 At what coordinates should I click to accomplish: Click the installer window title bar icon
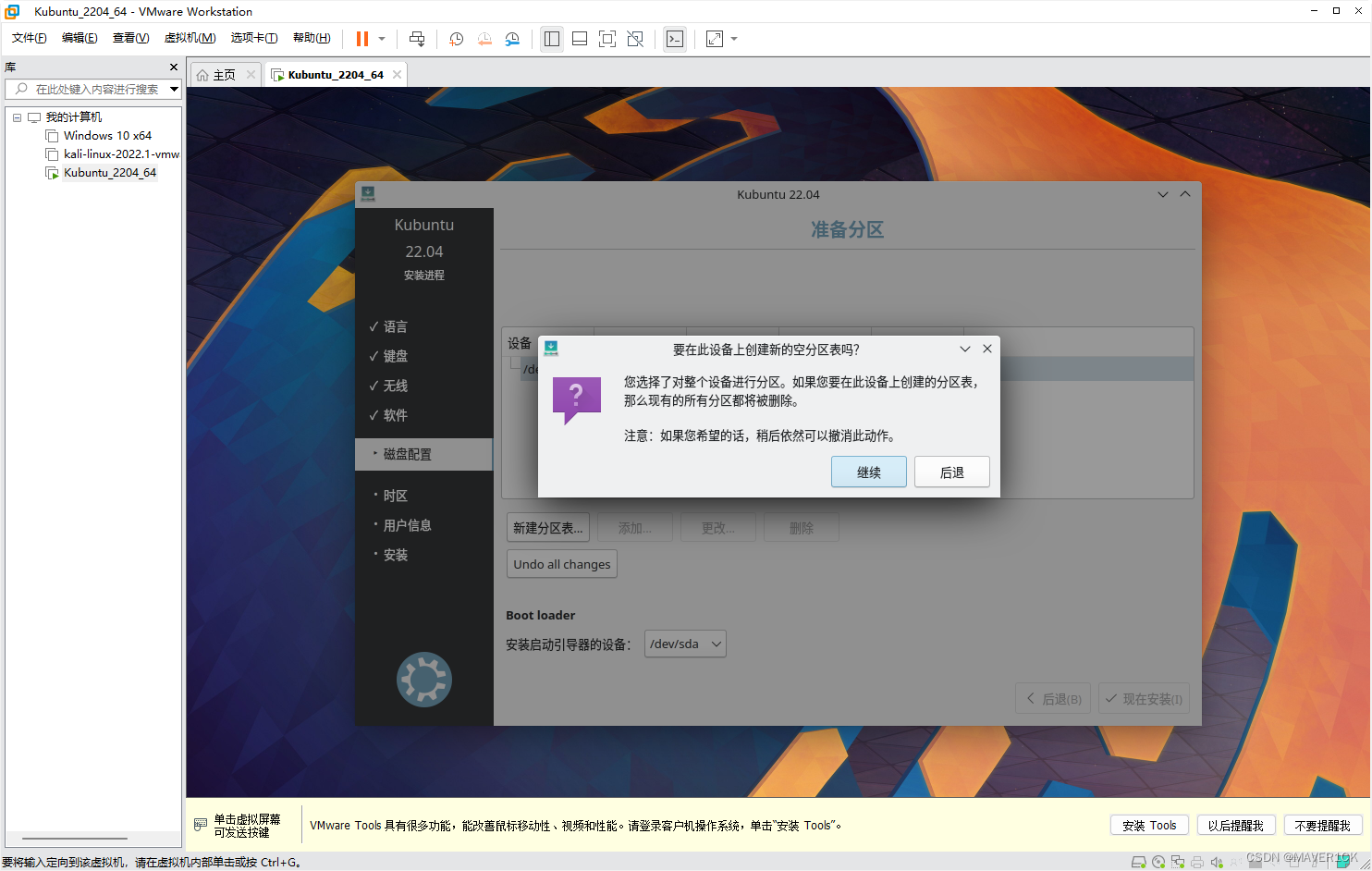pyautogui.click(x=368, y=194)
